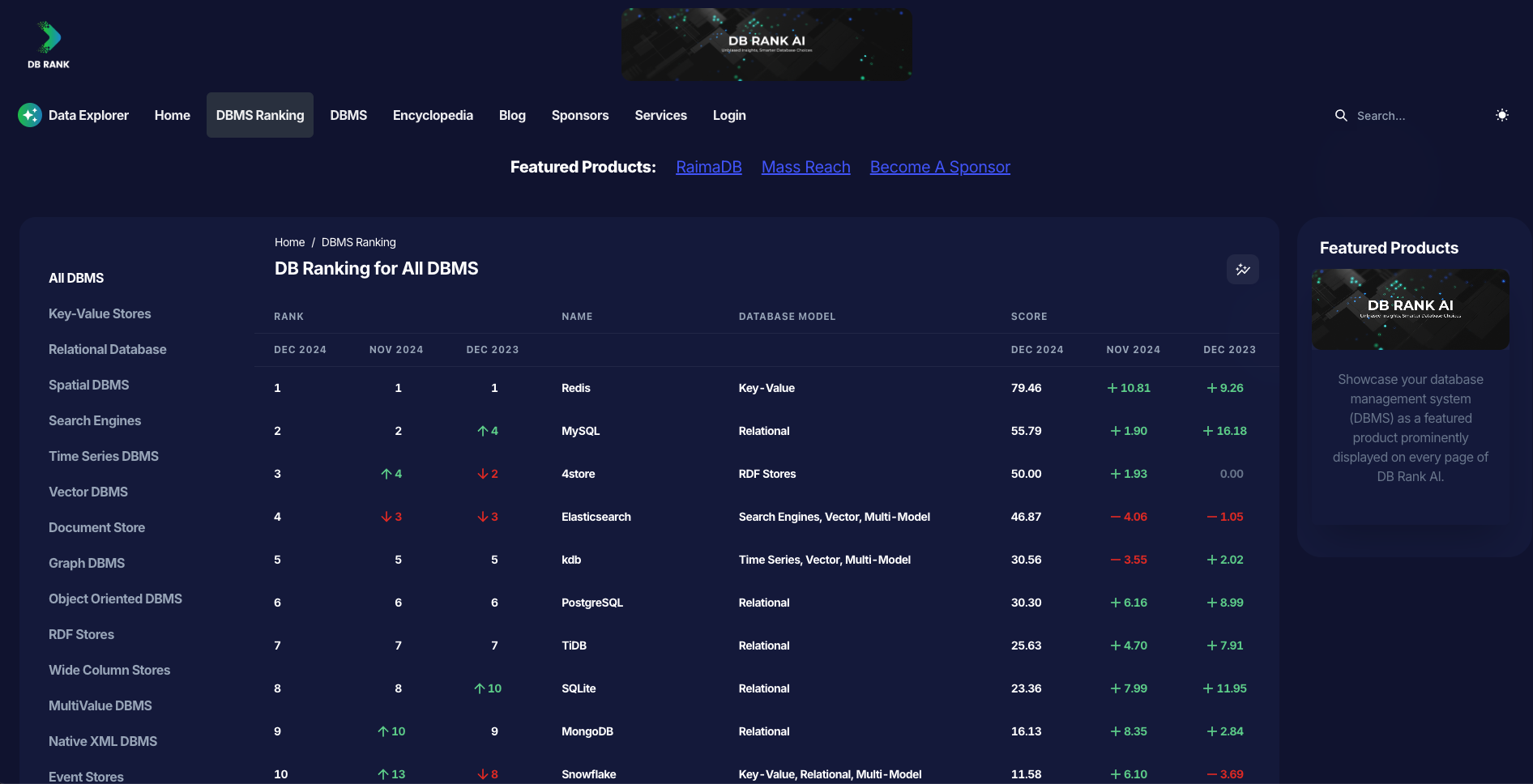
Task: Click the search magnifier icon
Action: tap(1341, 116)
